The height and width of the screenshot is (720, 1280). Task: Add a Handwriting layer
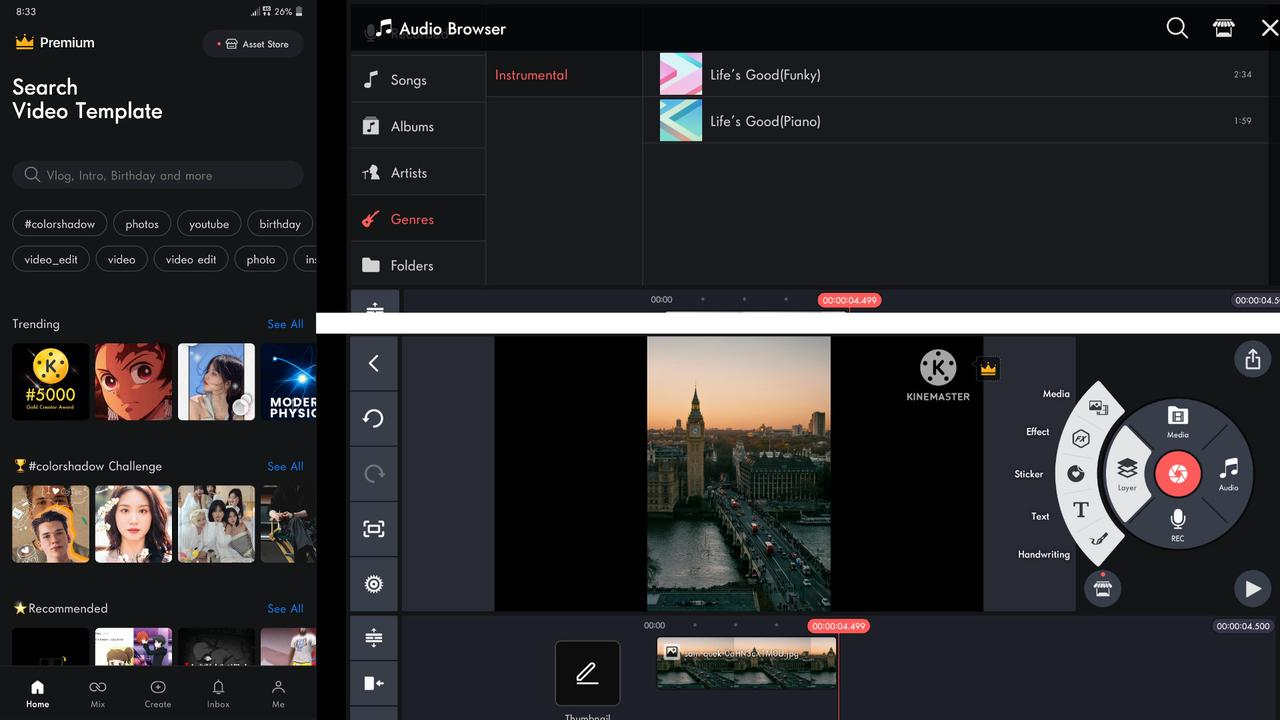click(1099, 540)
